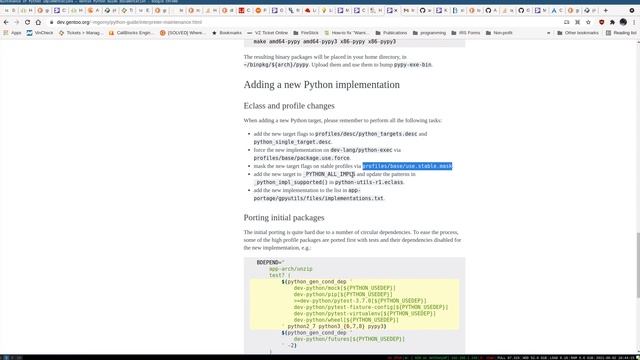
Task: Open a new browser tab
Action: tap(606, 10)
